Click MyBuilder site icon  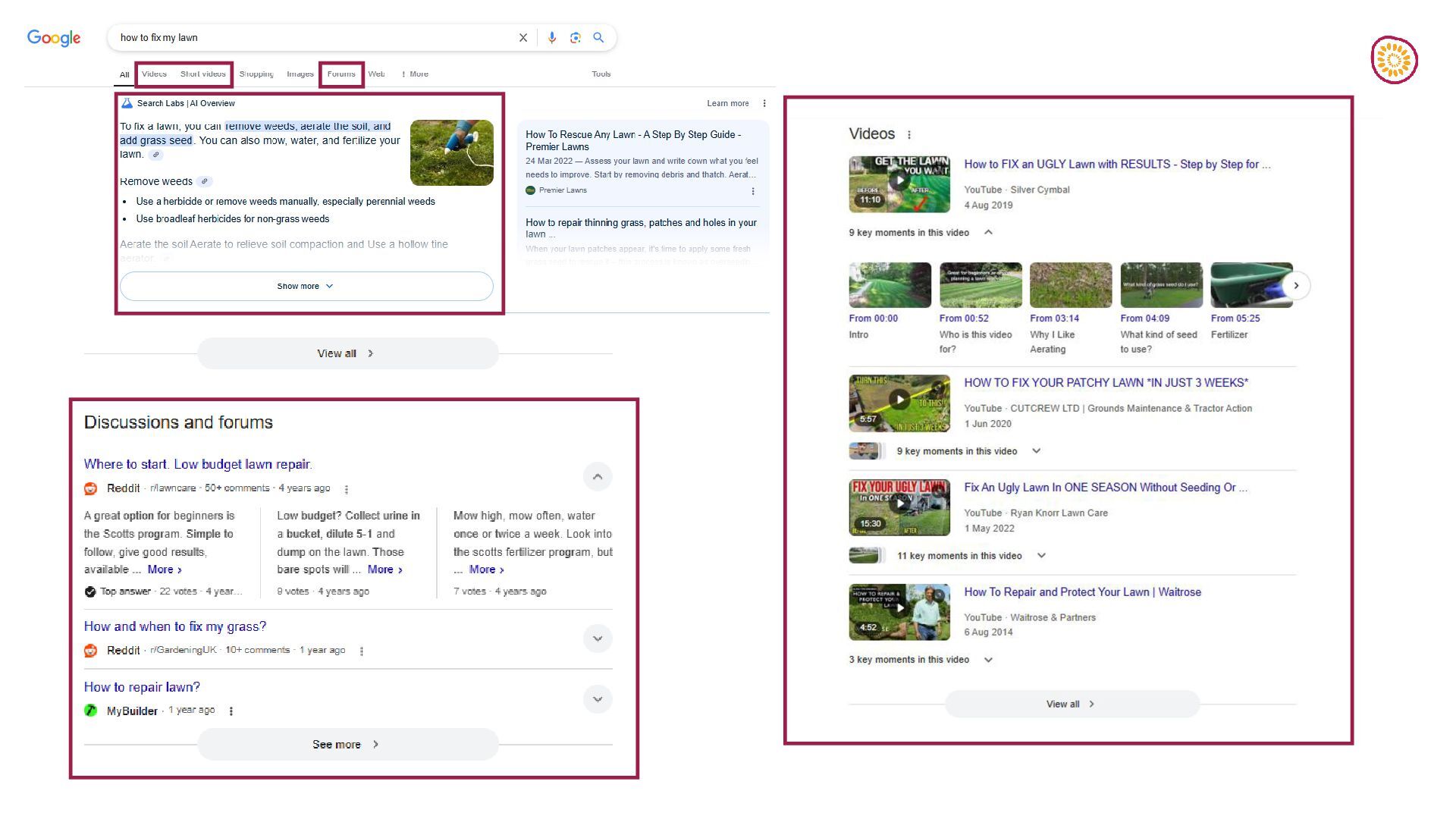click(91, 711)
